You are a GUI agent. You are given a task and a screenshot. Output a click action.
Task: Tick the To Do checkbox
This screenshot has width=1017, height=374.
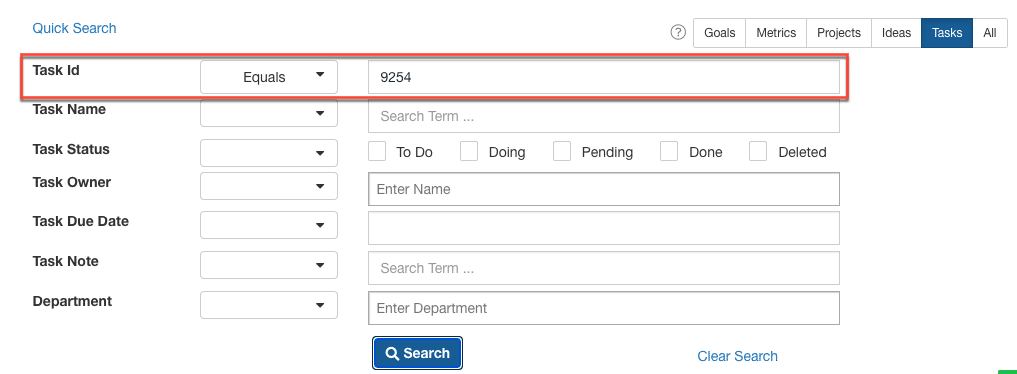tap(377, 152)
